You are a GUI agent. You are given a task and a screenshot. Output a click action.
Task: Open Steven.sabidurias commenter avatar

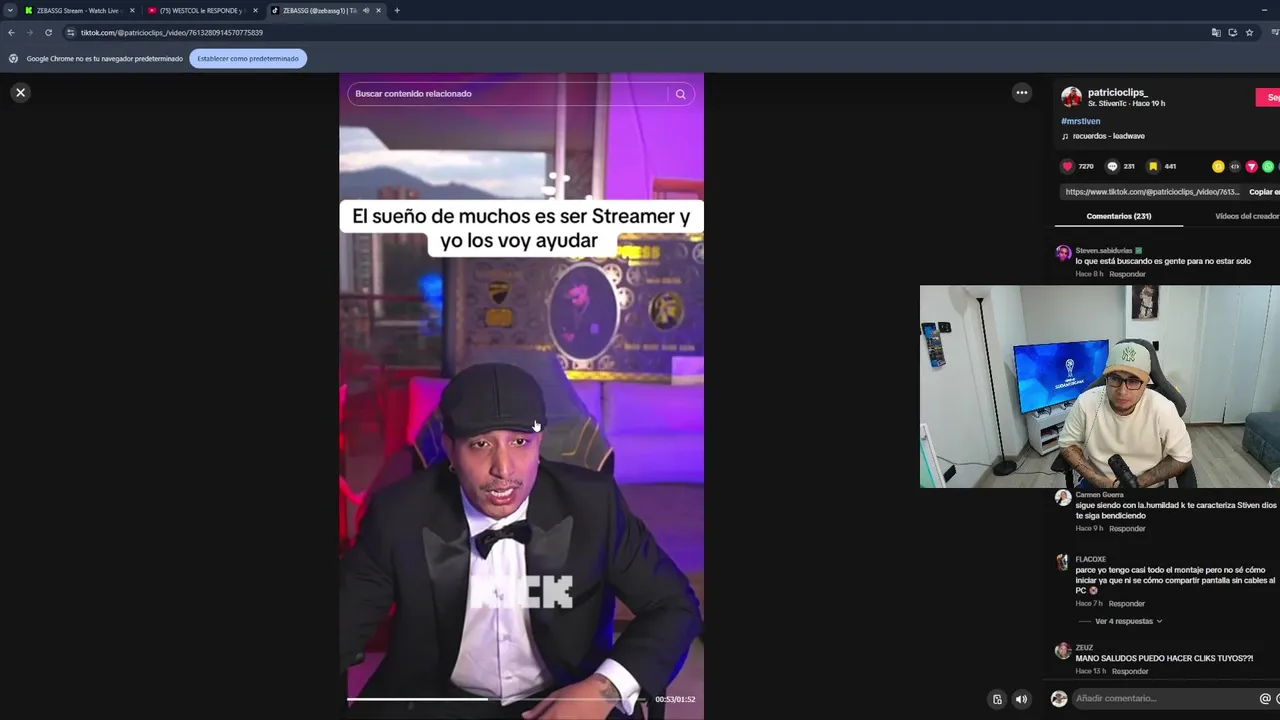click(1063, 254)
